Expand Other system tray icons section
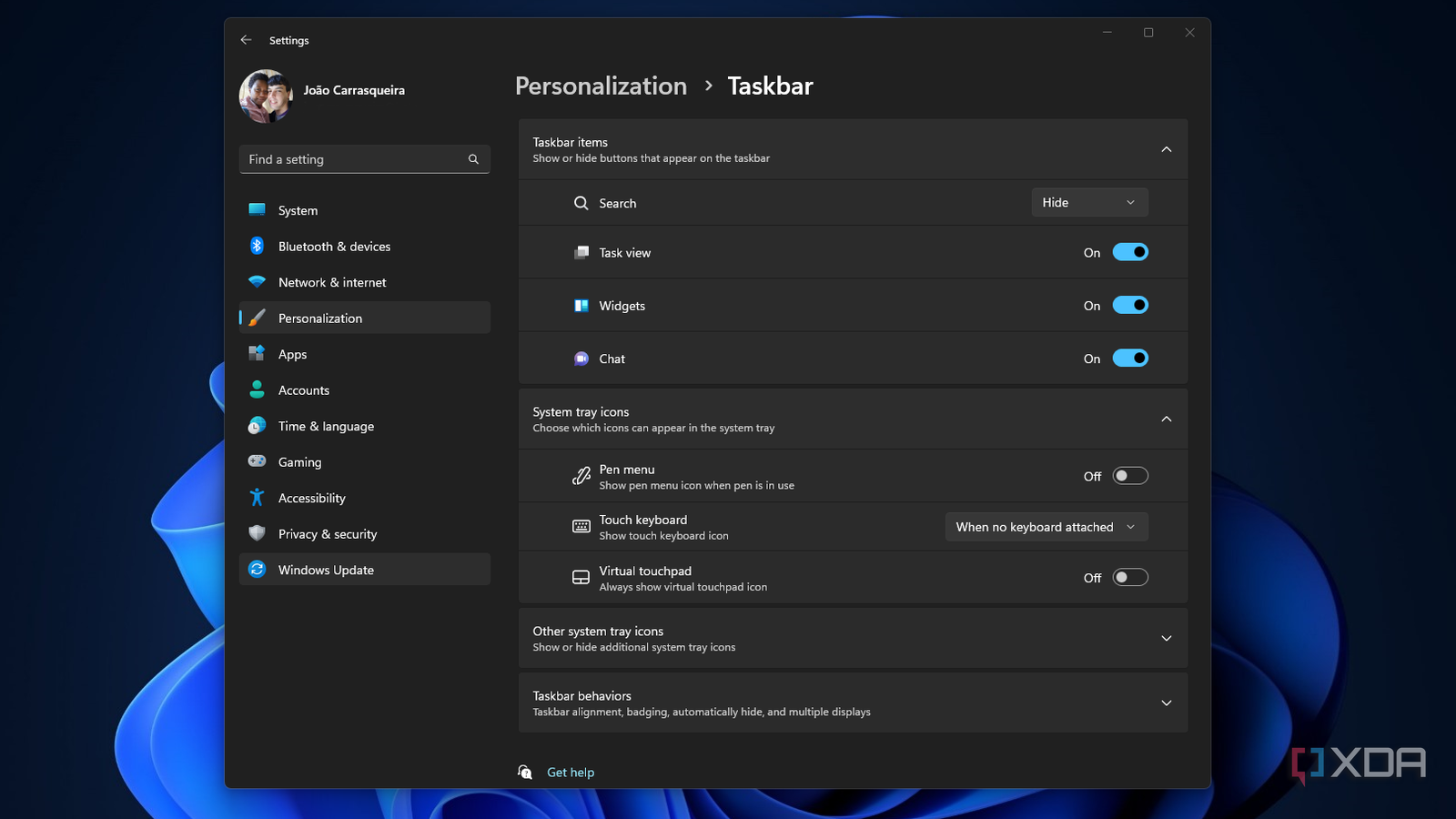Screen dimensions: 1456x819 (1166, 638)
